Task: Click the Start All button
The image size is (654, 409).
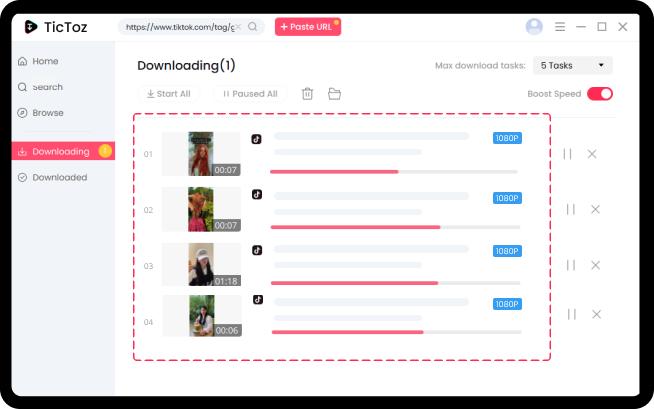Action: tap(169, 94)
